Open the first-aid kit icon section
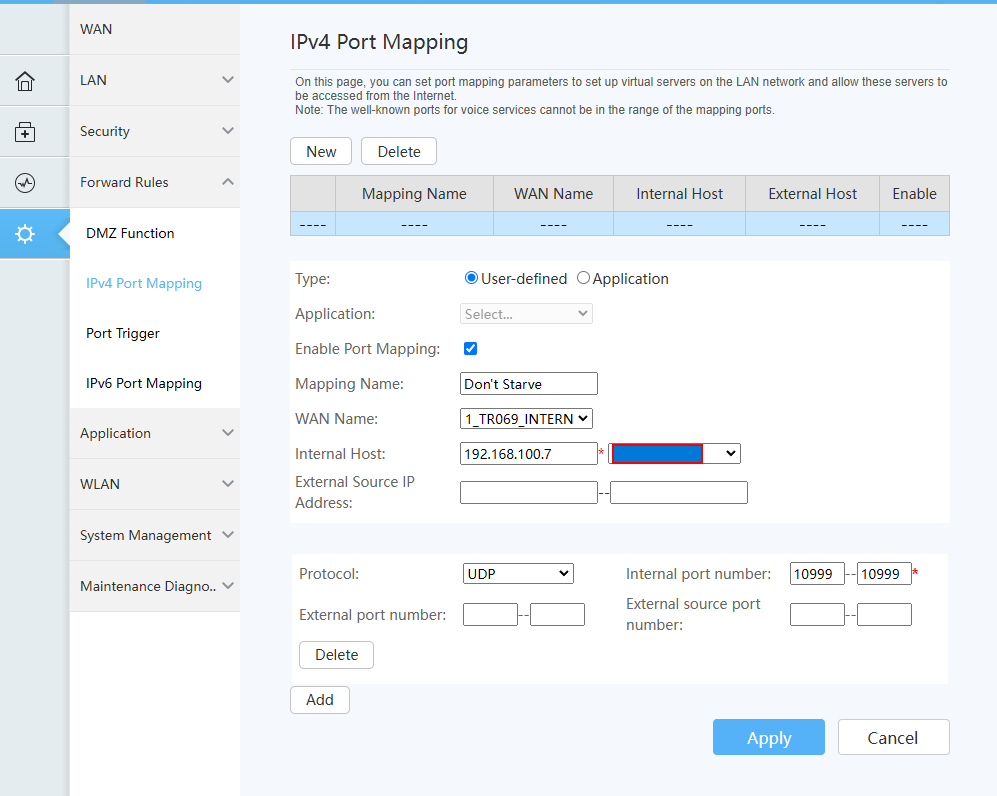This screenshot has height=796, width=997. [x=25, y=132]
